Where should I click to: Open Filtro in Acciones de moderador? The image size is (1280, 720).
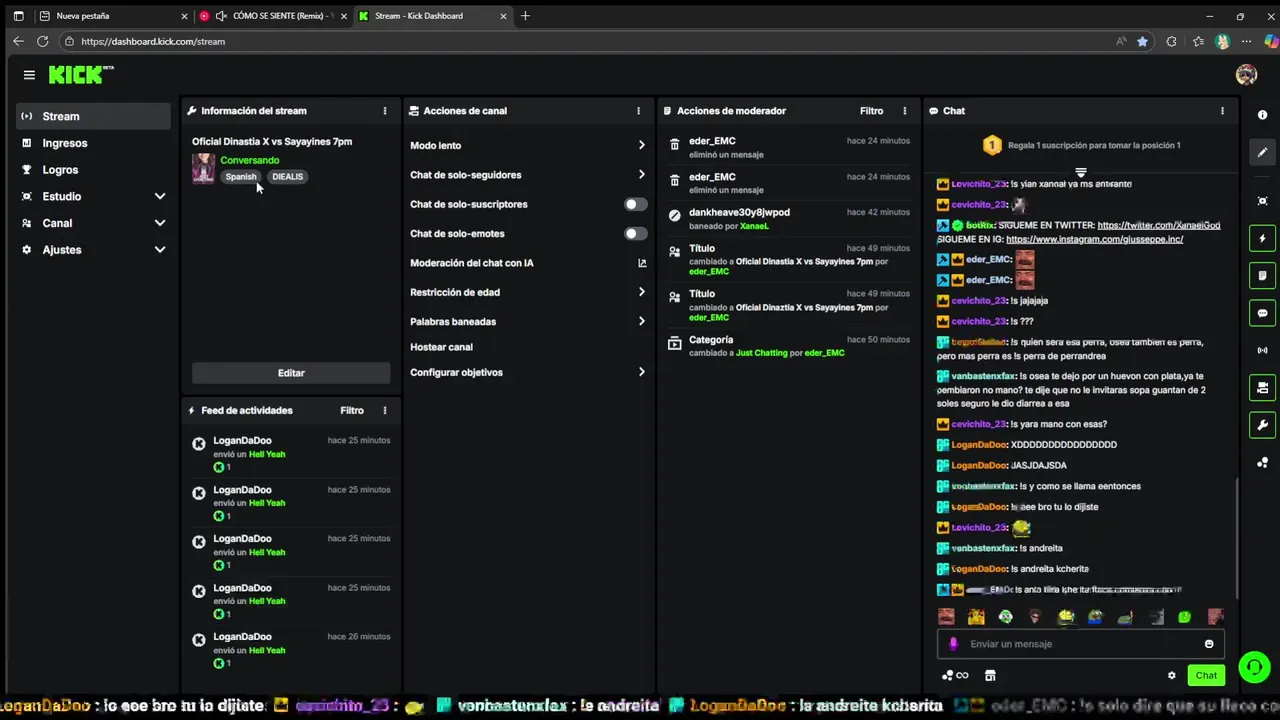871,111
